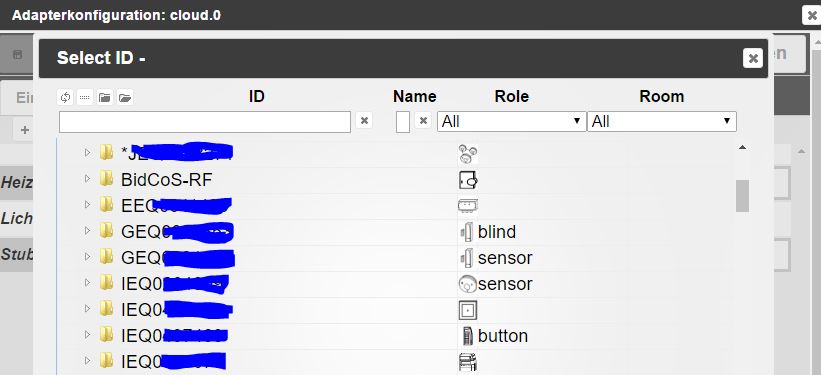
Task: Collapse all nodes folder icon
Action: (x=105, y=97)
